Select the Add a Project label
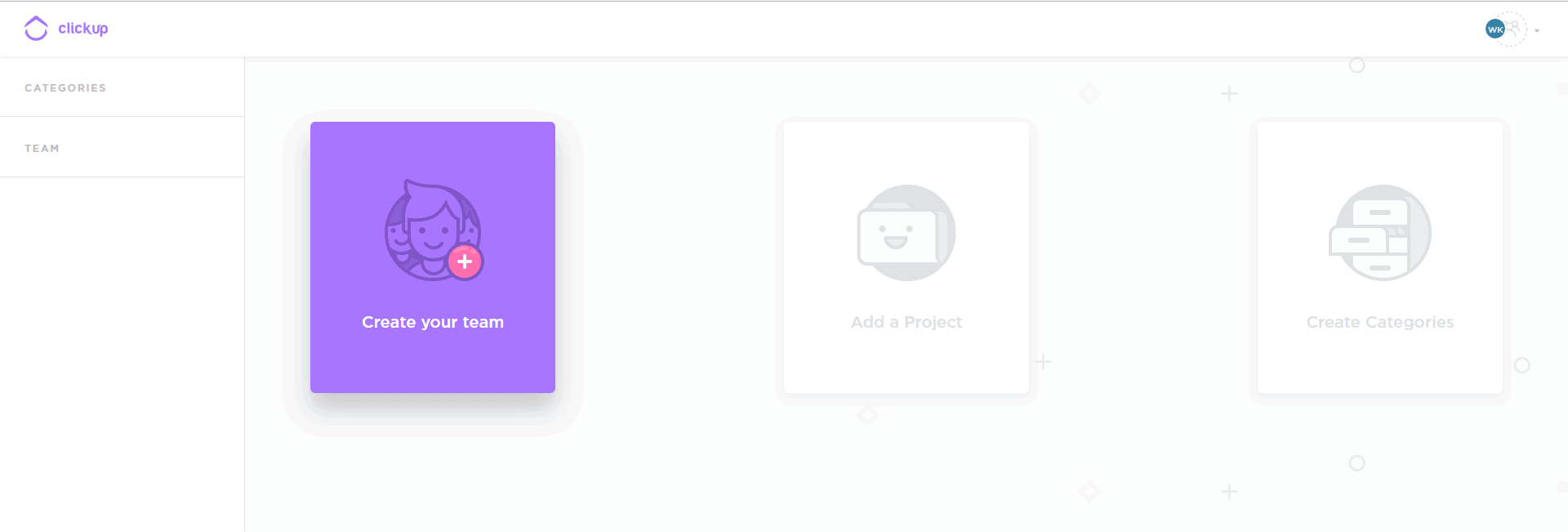This screenshot has height=532, width=1568. [906, 322]
